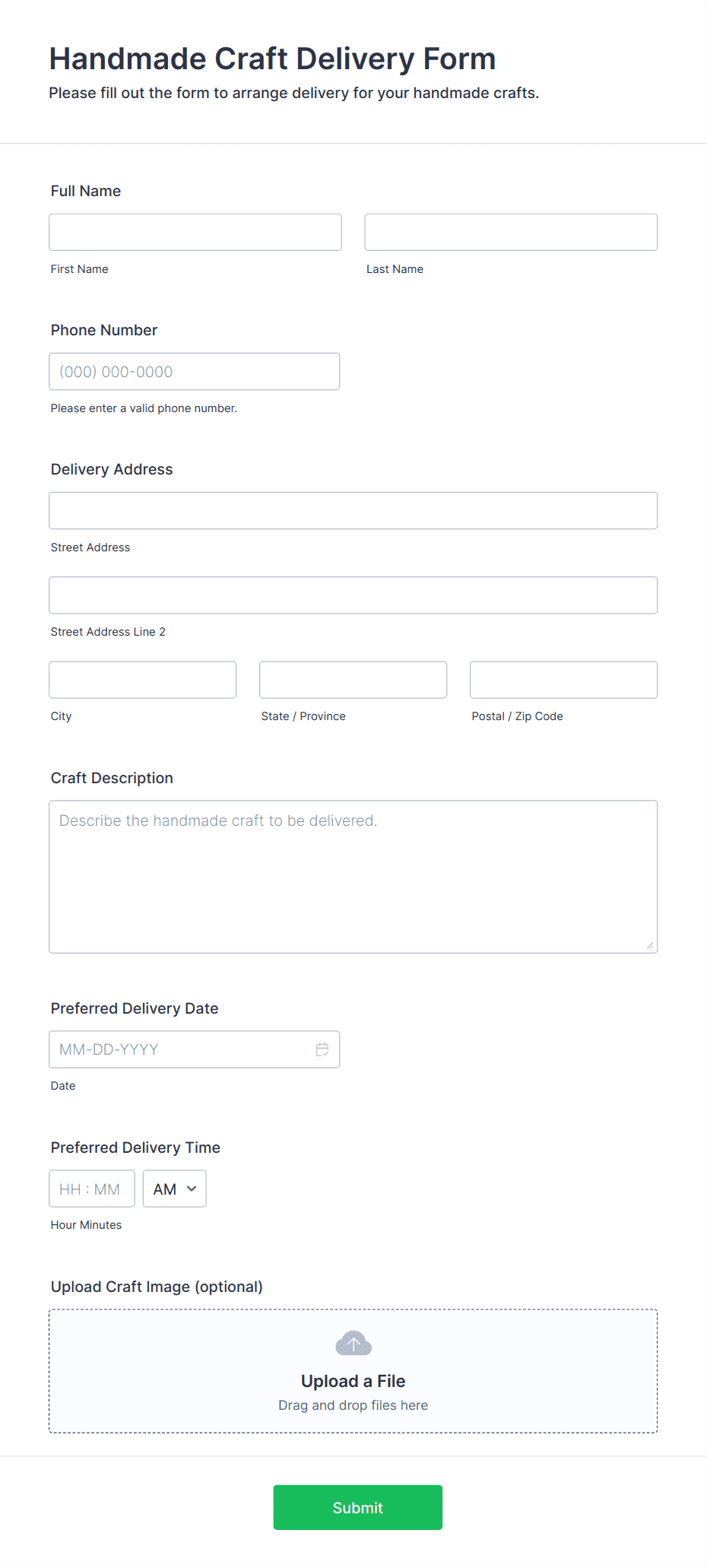Click the upload cloud icon
The height and width of the screenshot is (1568, 707).
point(353,1343)
